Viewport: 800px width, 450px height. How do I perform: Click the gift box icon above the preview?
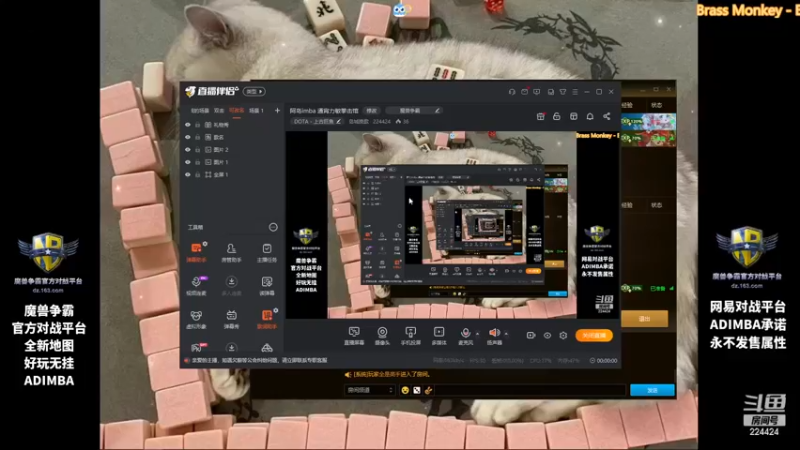[x=540, y=116]
